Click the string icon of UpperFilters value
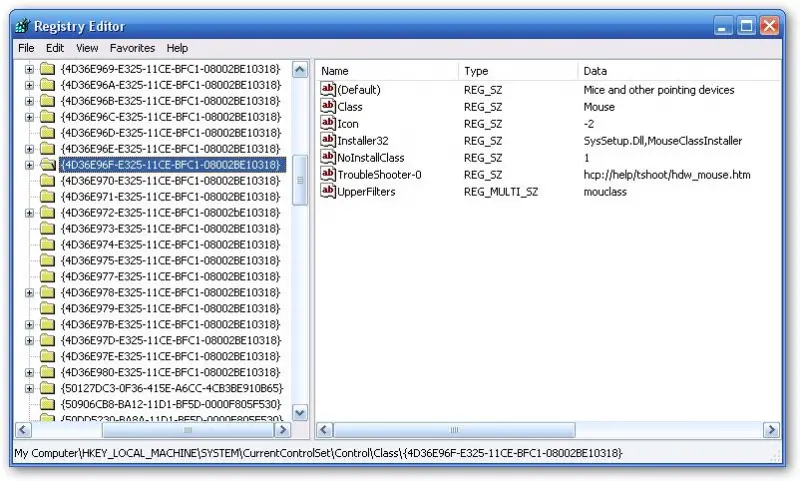The image size is (800, 481). (x=328, y=191)
